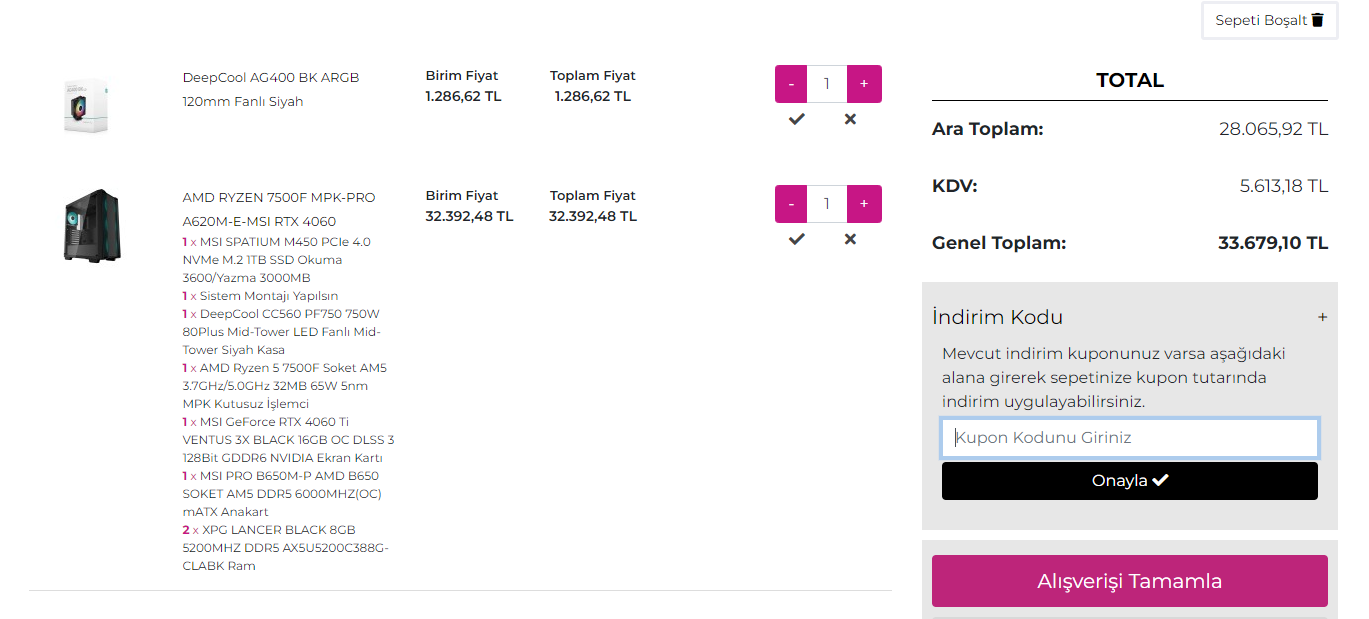Click the Sistem Montajı Yapılsın line
The image size is (1369, 619).
[x=260, y=296]
